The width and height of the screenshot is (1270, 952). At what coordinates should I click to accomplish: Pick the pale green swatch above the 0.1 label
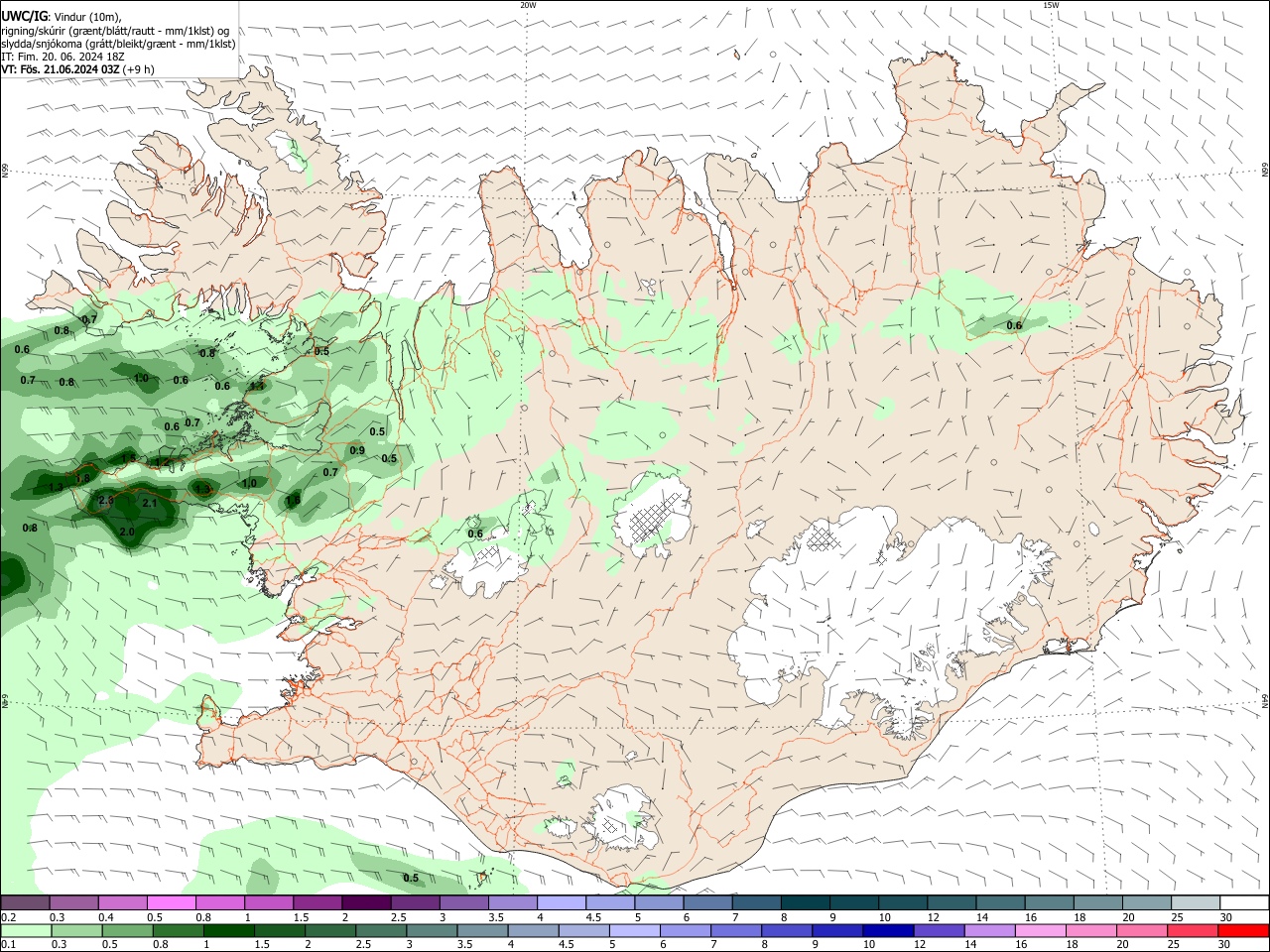[x=26, y=930]
